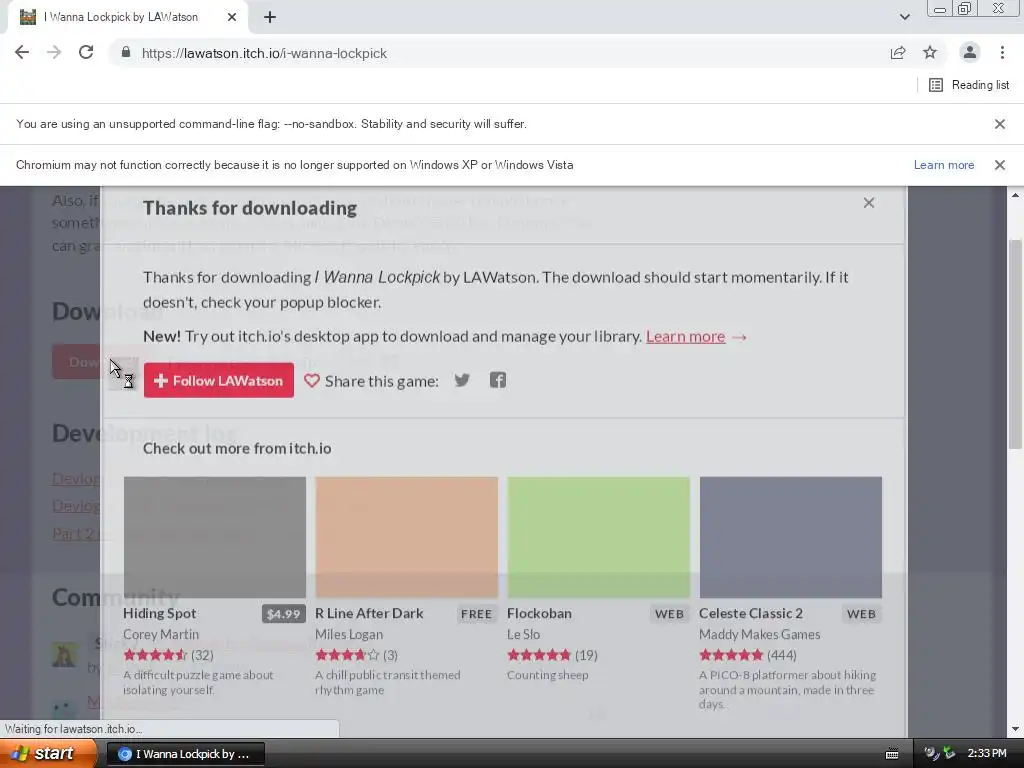Open Learn more about unsupported Chromium
1024x768 pixels.
coord(944,165)
